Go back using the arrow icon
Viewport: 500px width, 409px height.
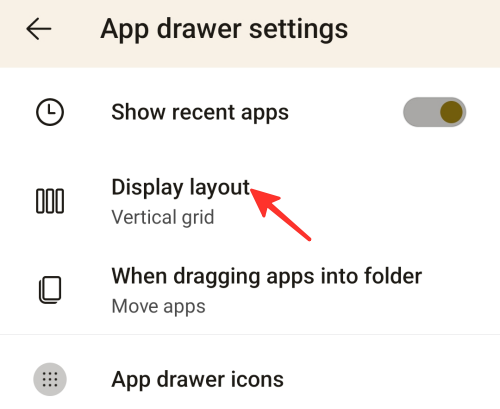39,29
